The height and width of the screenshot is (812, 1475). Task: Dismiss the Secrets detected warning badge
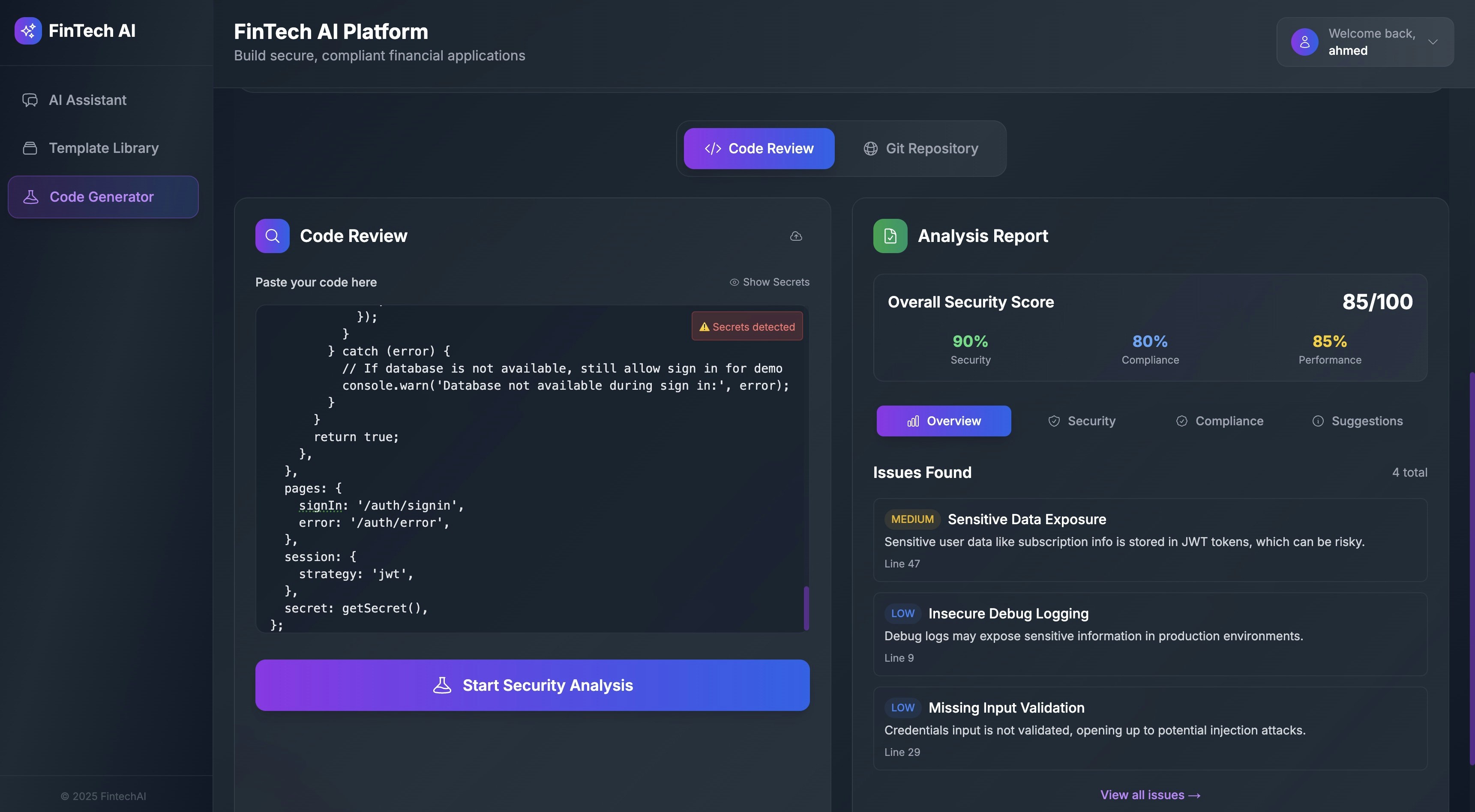click(x=746, y=326)
